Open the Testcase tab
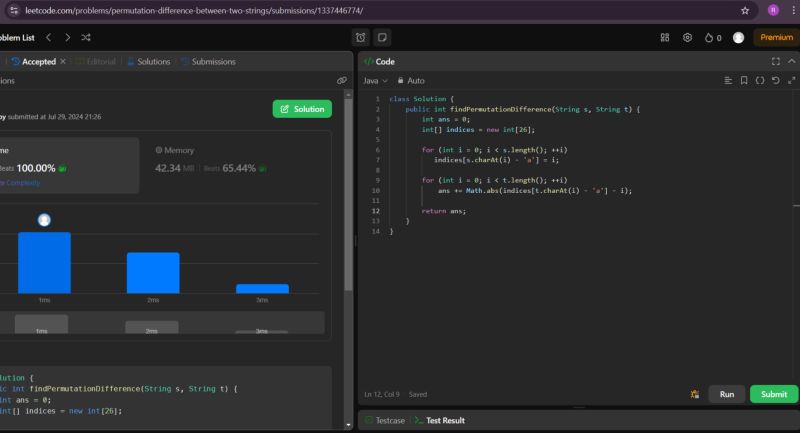 pyautogui.click(x=385, y=420)
